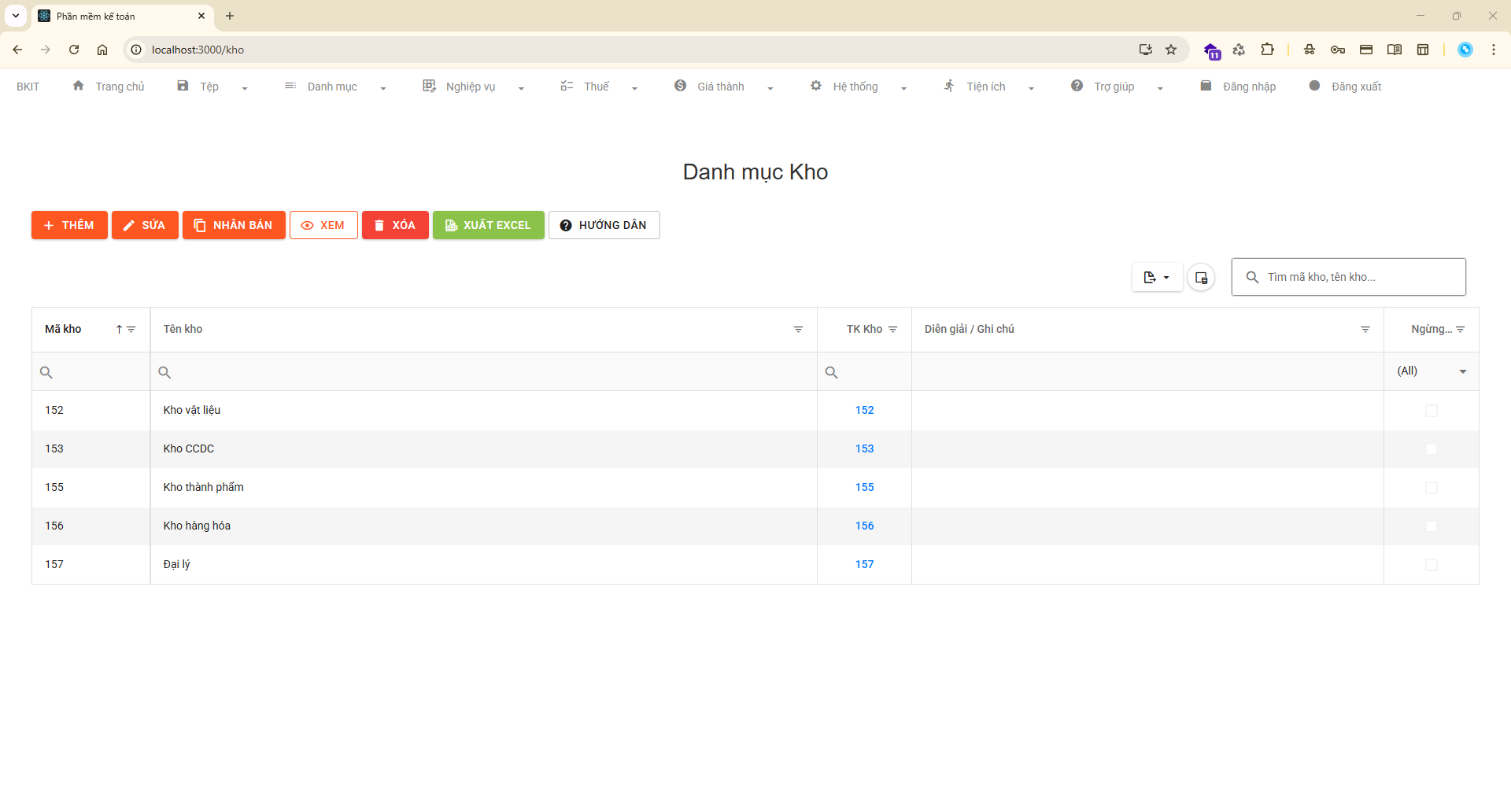Reload the page
This screenshot has width=1511, height=812.
74,50
